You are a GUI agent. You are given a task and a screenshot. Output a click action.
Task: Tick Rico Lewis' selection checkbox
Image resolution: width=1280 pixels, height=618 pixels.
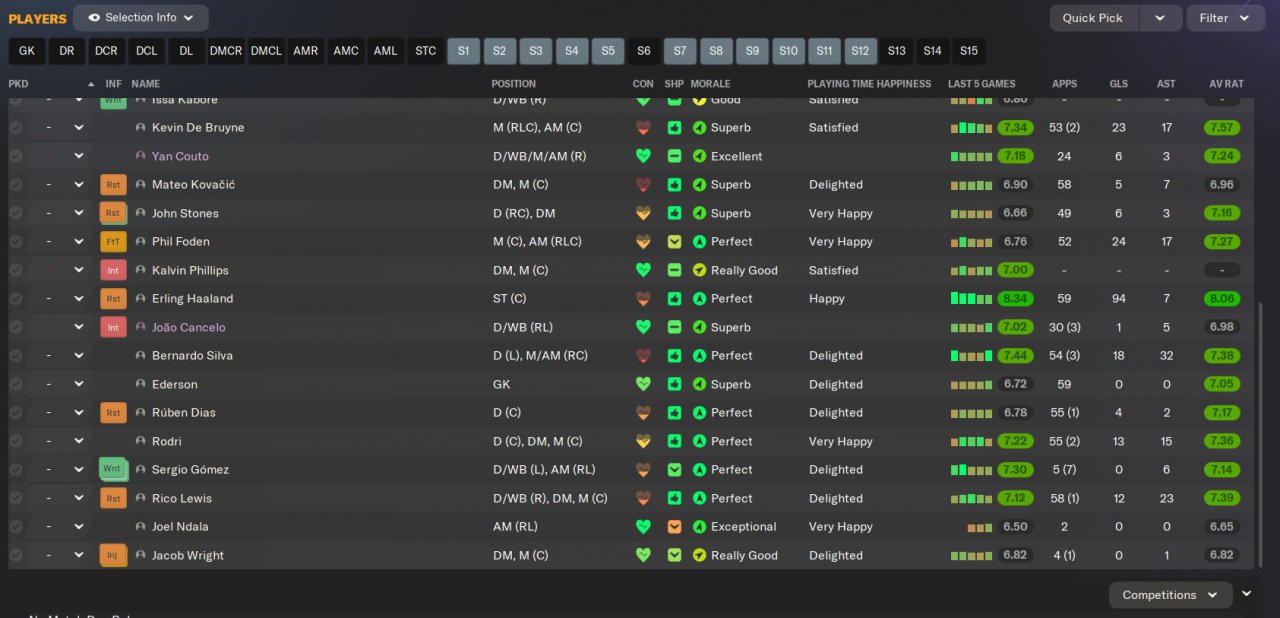coord(16,498)
